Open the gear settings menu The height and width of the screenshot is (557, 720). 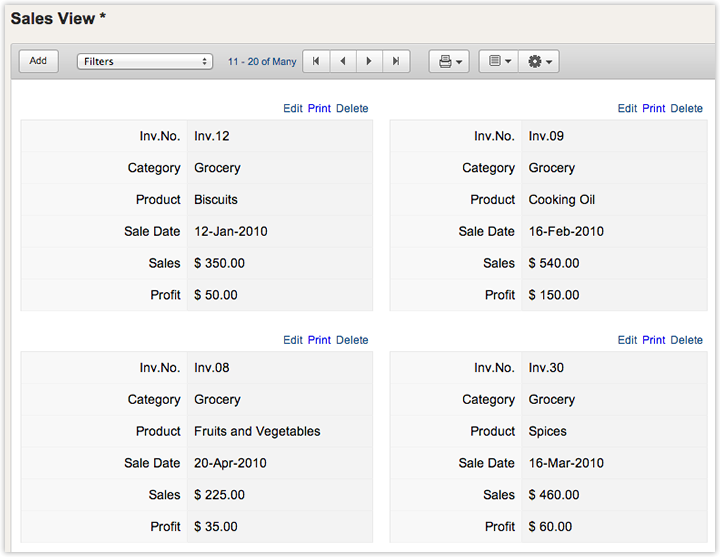pos(539,61)
